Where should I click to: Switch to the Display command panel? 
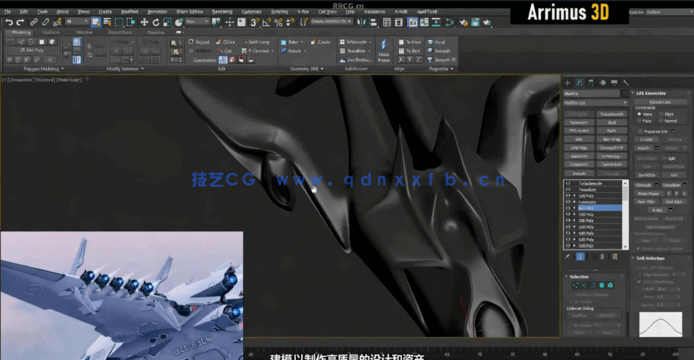[614, 82]
